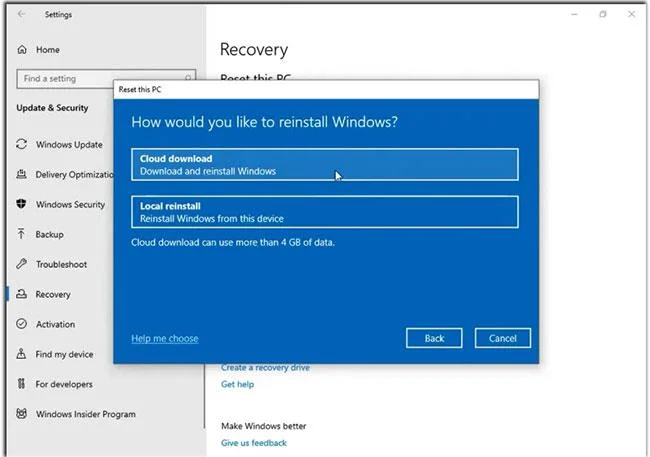Click the Windows Security shield icon

pos(22,204)
